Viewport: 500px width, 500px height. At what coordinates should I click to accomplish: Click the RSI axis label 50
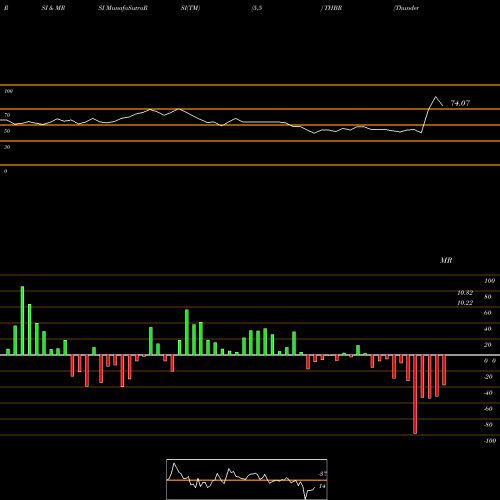click(x=7, y=131)
